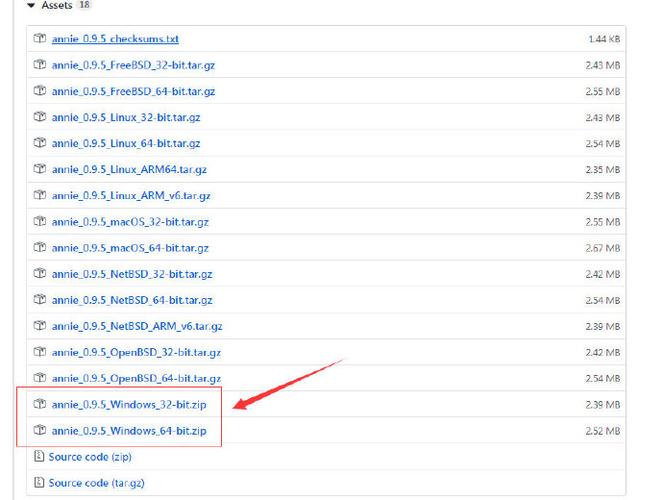Download annie_0.9.5_macOS_64-bit.tar.gz
The height and width of the screenshot is (500, 663).
coord(130,248)
